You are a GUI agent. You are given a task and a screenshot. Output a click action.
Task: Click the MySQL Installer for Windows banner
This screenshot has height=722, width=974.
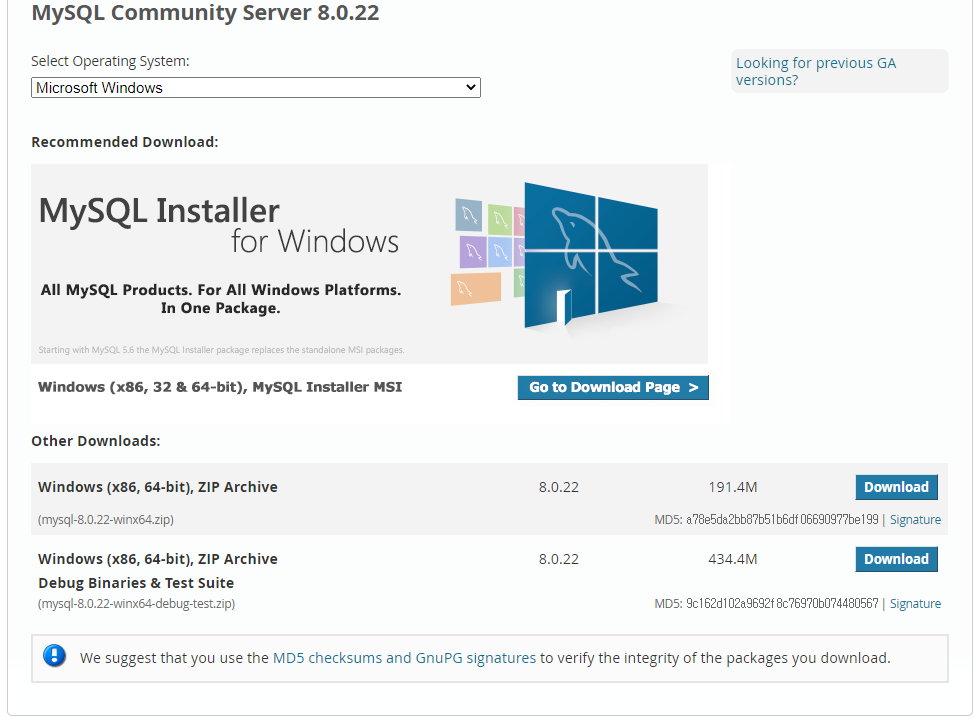tap(369, 263)
